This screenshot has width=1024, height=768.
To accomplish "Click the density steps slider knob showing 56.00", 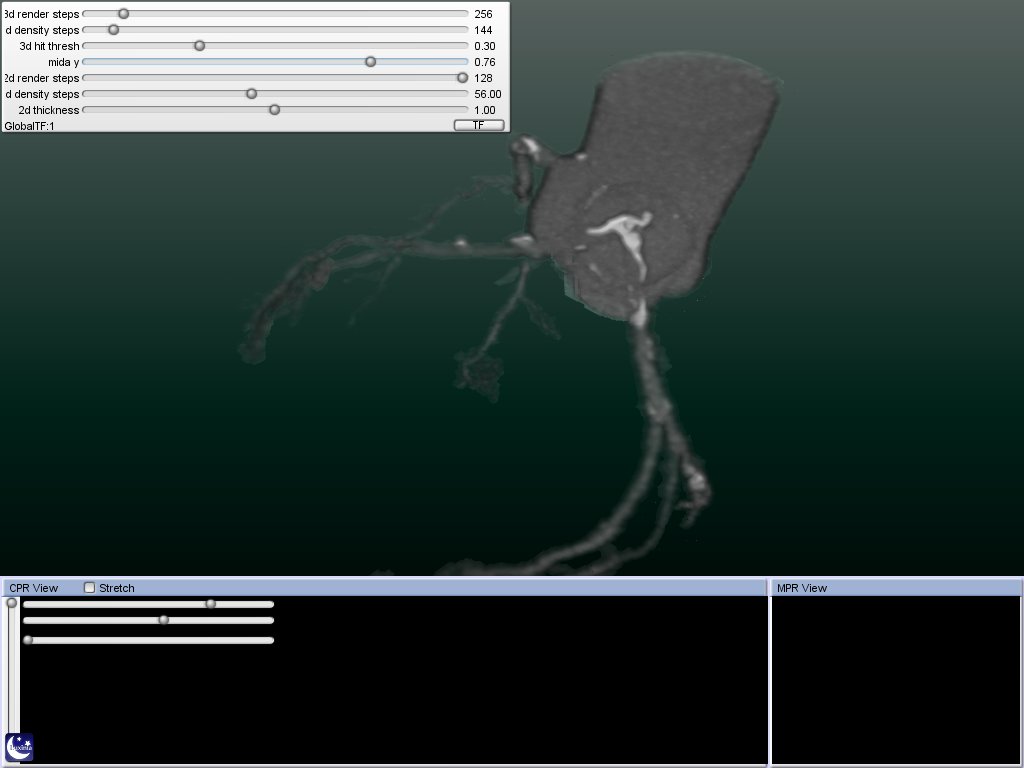I will click(251, 94).
